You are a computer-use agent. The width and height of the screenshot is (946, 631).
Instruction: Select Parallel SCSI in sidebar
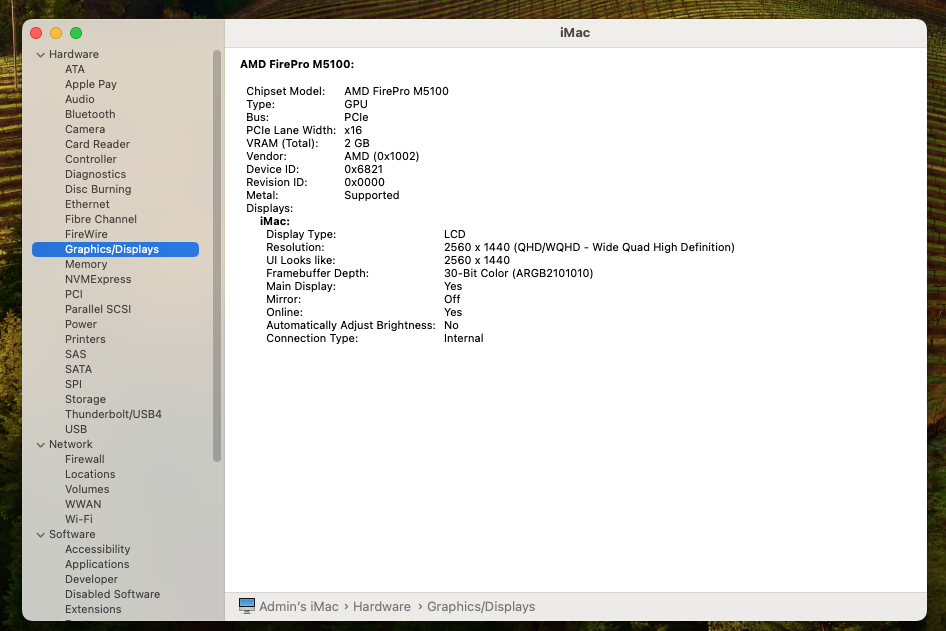[98, 309]
